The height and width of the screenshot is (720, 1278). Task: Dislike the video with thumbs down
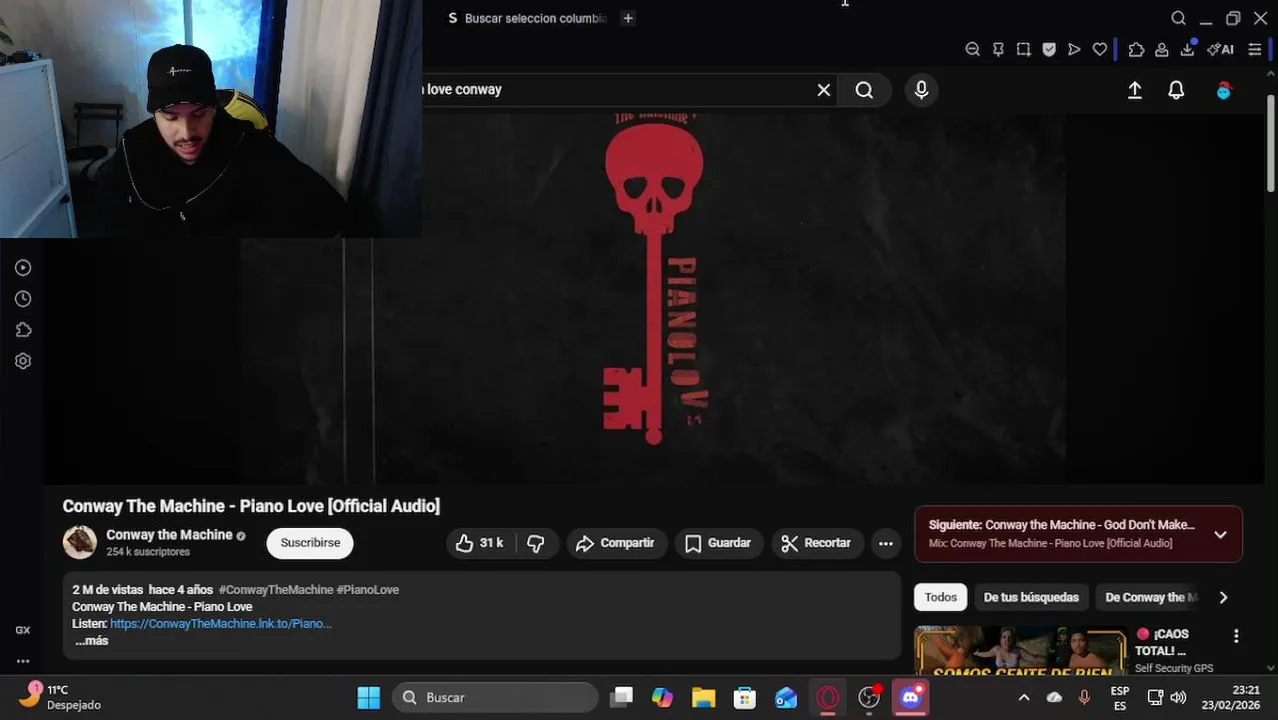536,543
